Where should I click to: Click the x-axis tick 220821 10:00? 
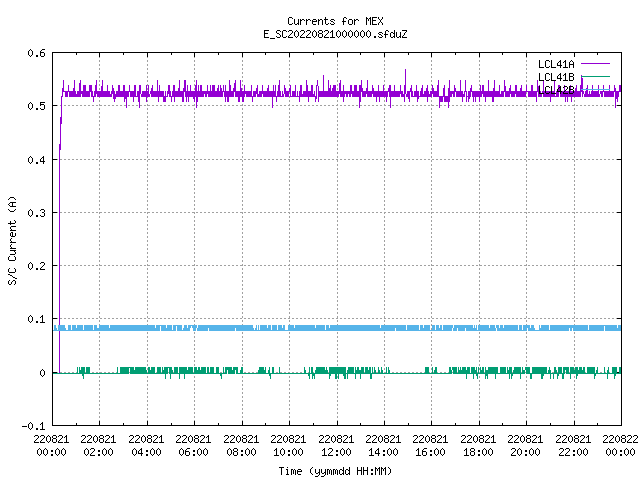pyautogui.click(x=288, y=446)
